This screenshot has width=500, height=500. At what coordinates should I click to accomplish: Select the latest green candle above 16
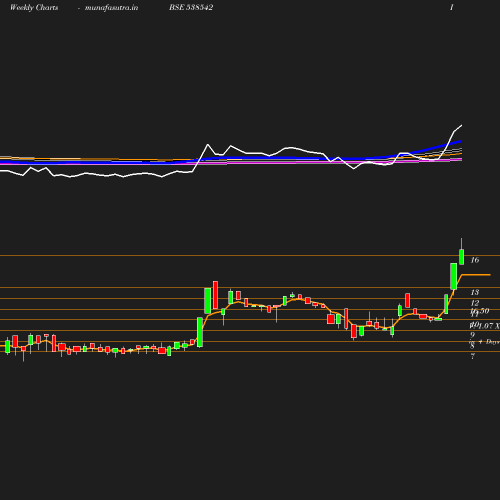click(462, 257)
